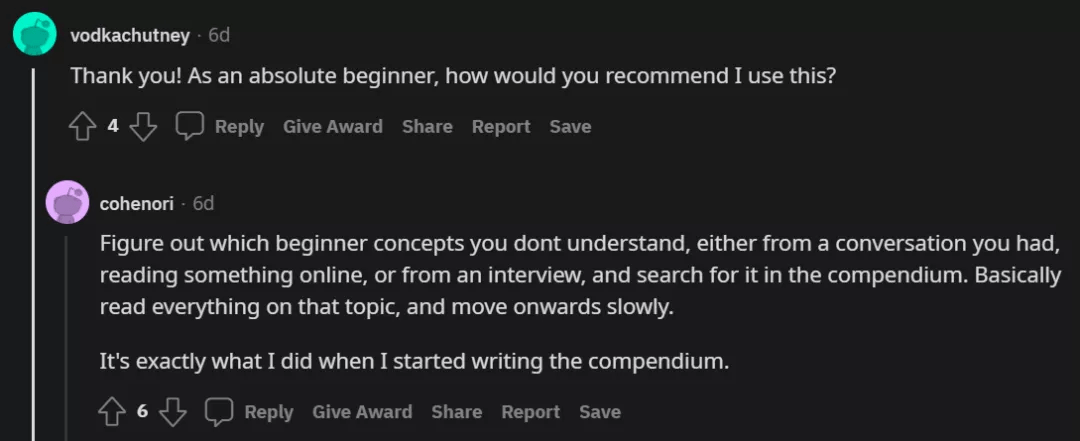Open cohenori's purple avatar
The height and width of the screenshot is (441, 1080).
click(x=67, y=202)
